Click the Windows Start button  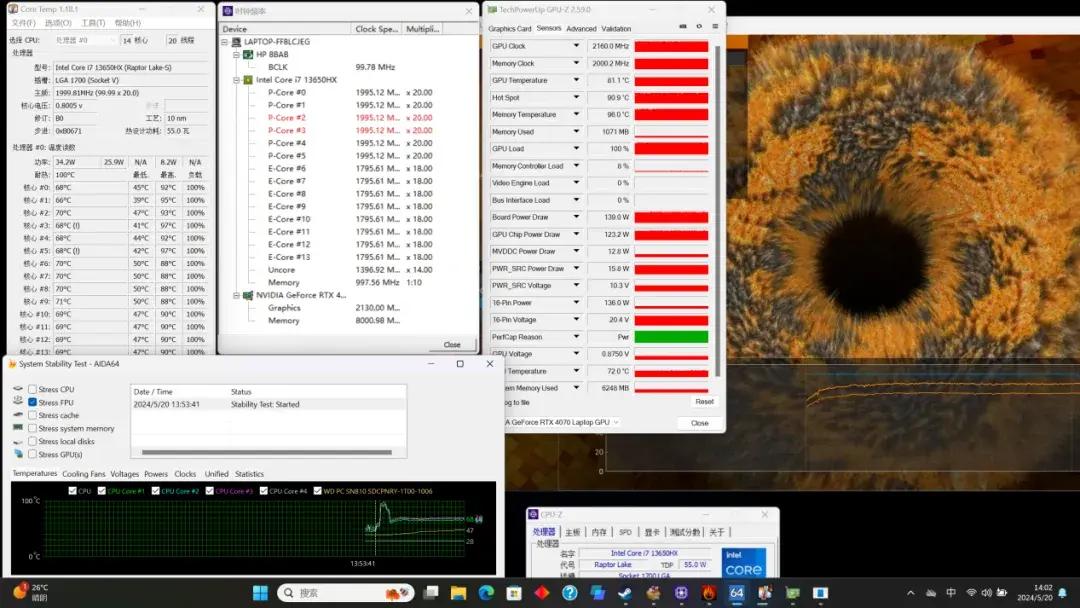tap(260, 593)
